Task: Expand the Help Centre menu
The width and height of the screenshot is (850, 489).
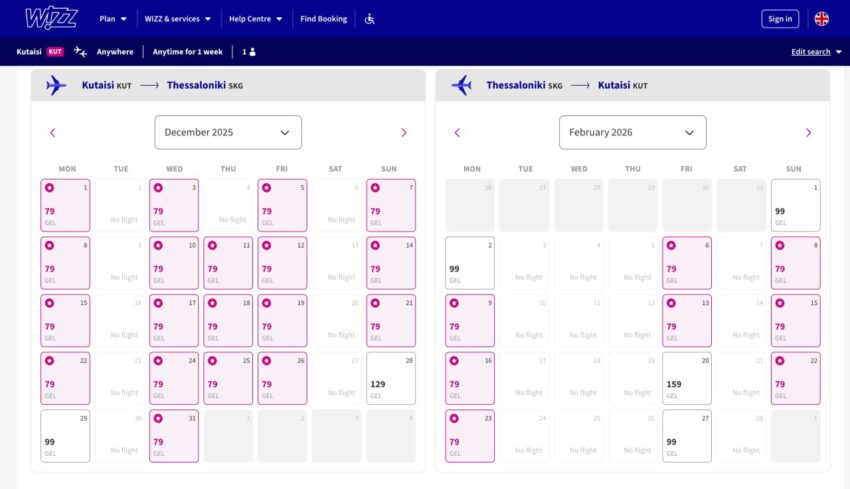Action: pos(255,18)
